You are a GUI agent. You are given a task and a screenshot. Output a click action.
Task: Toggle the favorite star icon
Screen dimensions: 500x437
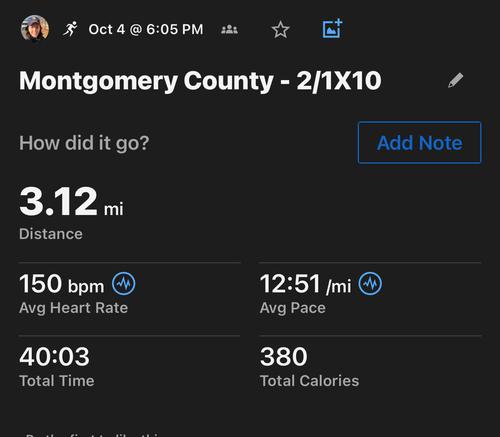coord(281,30)
